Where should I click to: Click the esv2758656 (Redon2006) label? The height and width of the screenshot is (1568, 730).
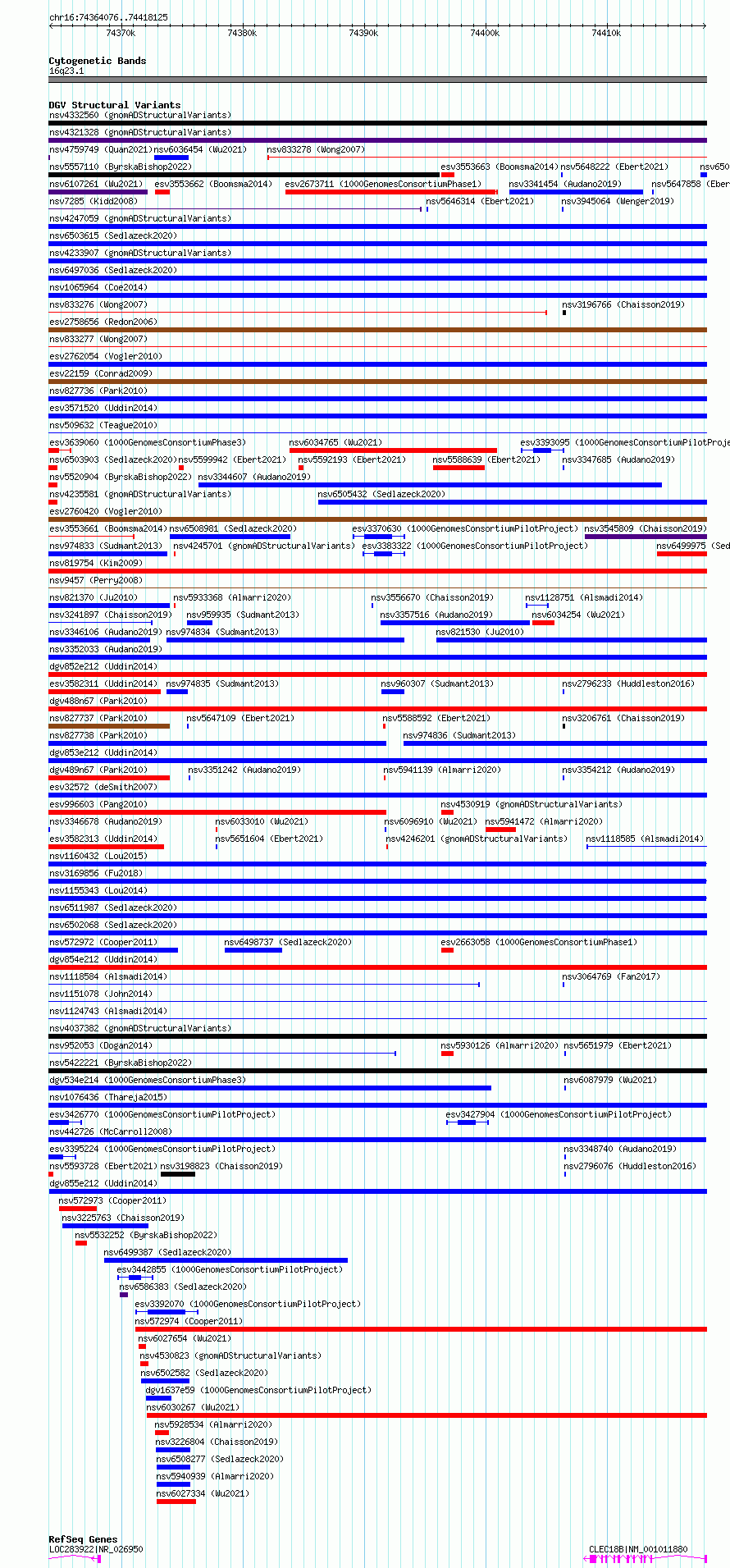pos(103,322)
